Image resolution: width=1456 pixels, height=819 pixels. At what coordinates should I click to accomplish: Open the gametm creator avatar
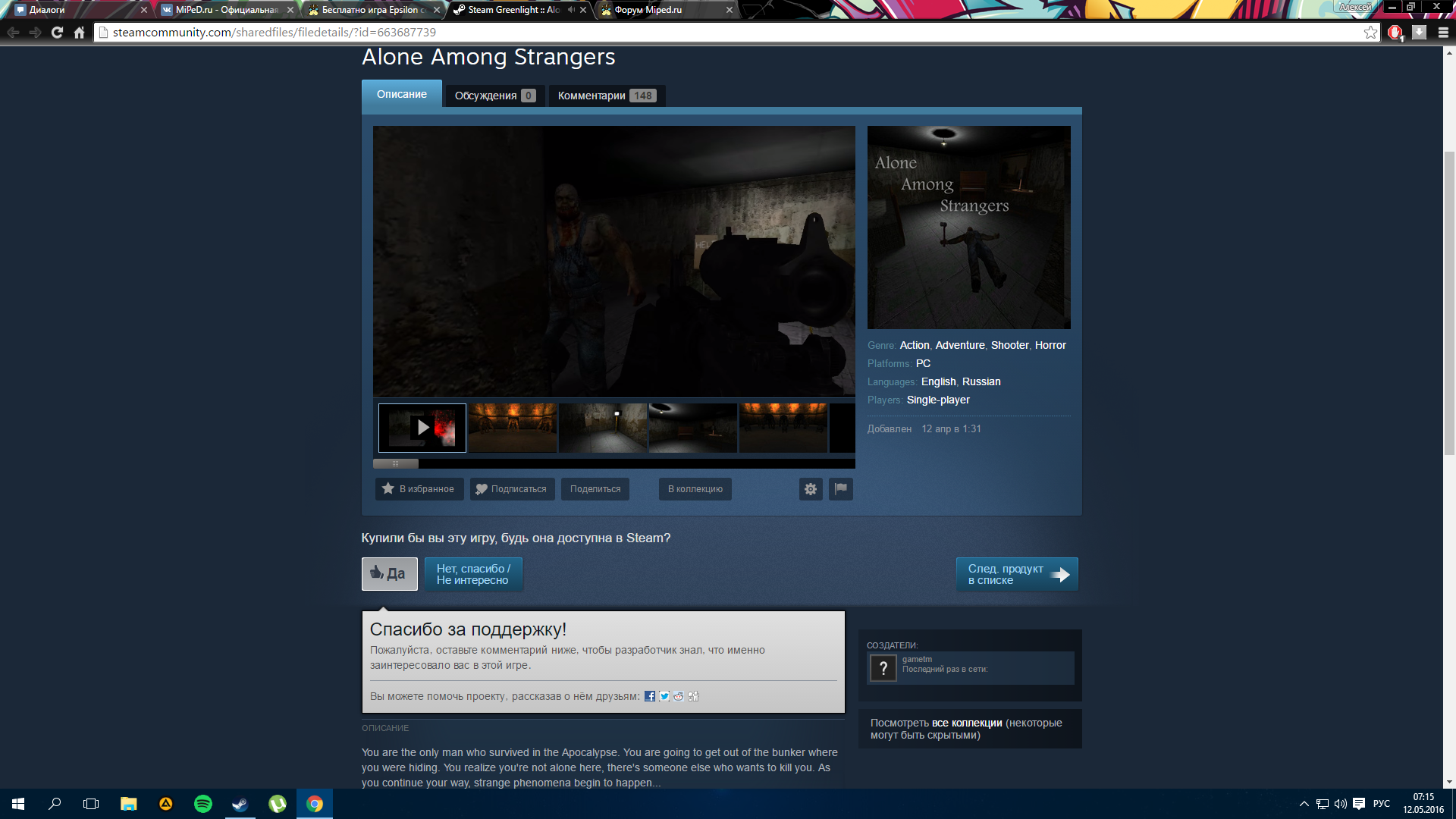[883, 667]
